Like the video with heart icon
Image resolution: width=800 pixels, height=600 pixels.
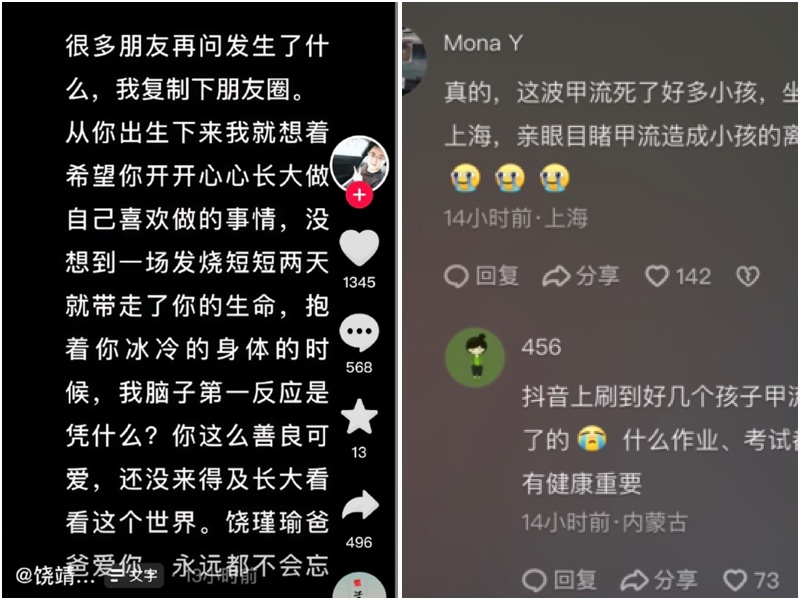pyautogui.click(x=359, y=248)
